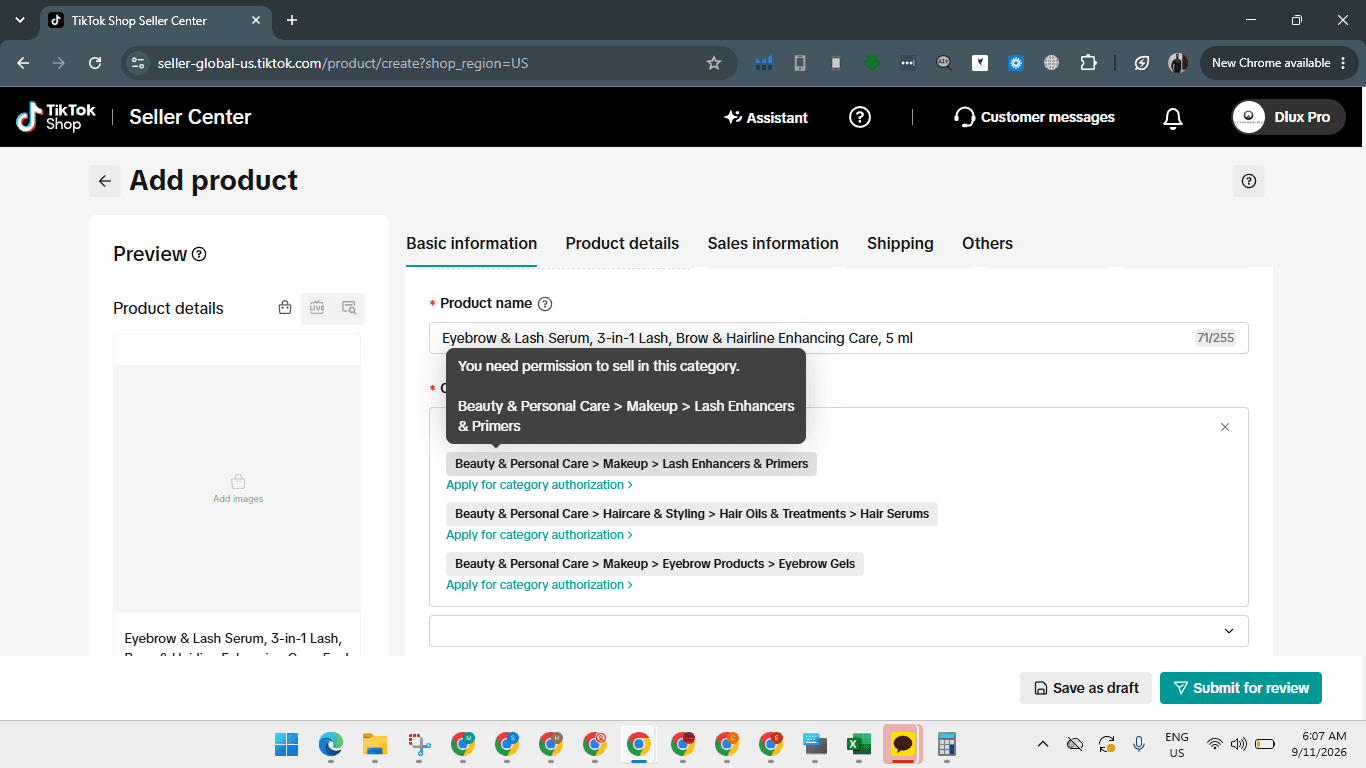Click the page help icon at top right
This screenshot has height=768, width=1366.
pyautogui.click(x=1249, y=181)
